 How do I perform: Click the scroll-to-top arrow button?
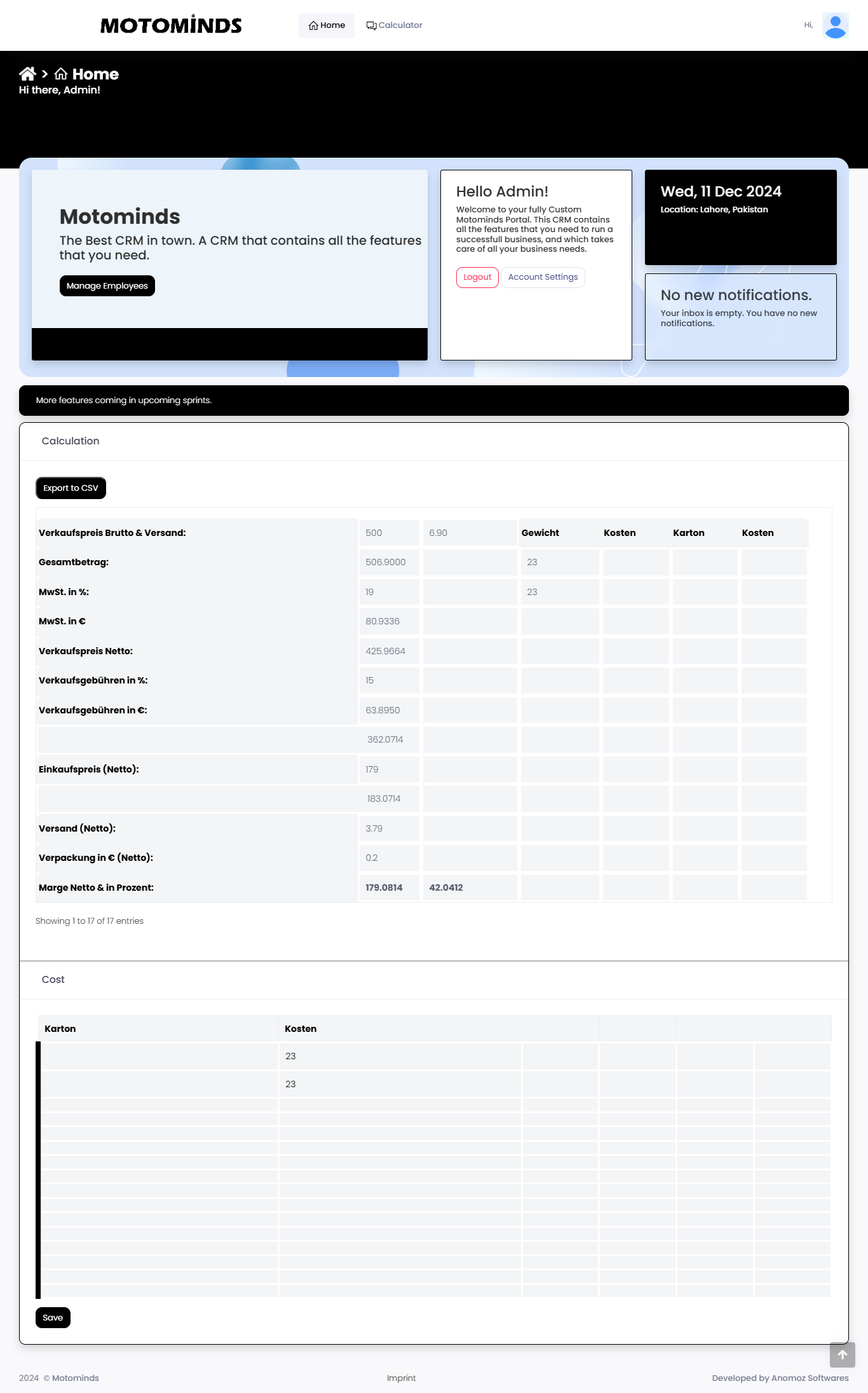842,1354
